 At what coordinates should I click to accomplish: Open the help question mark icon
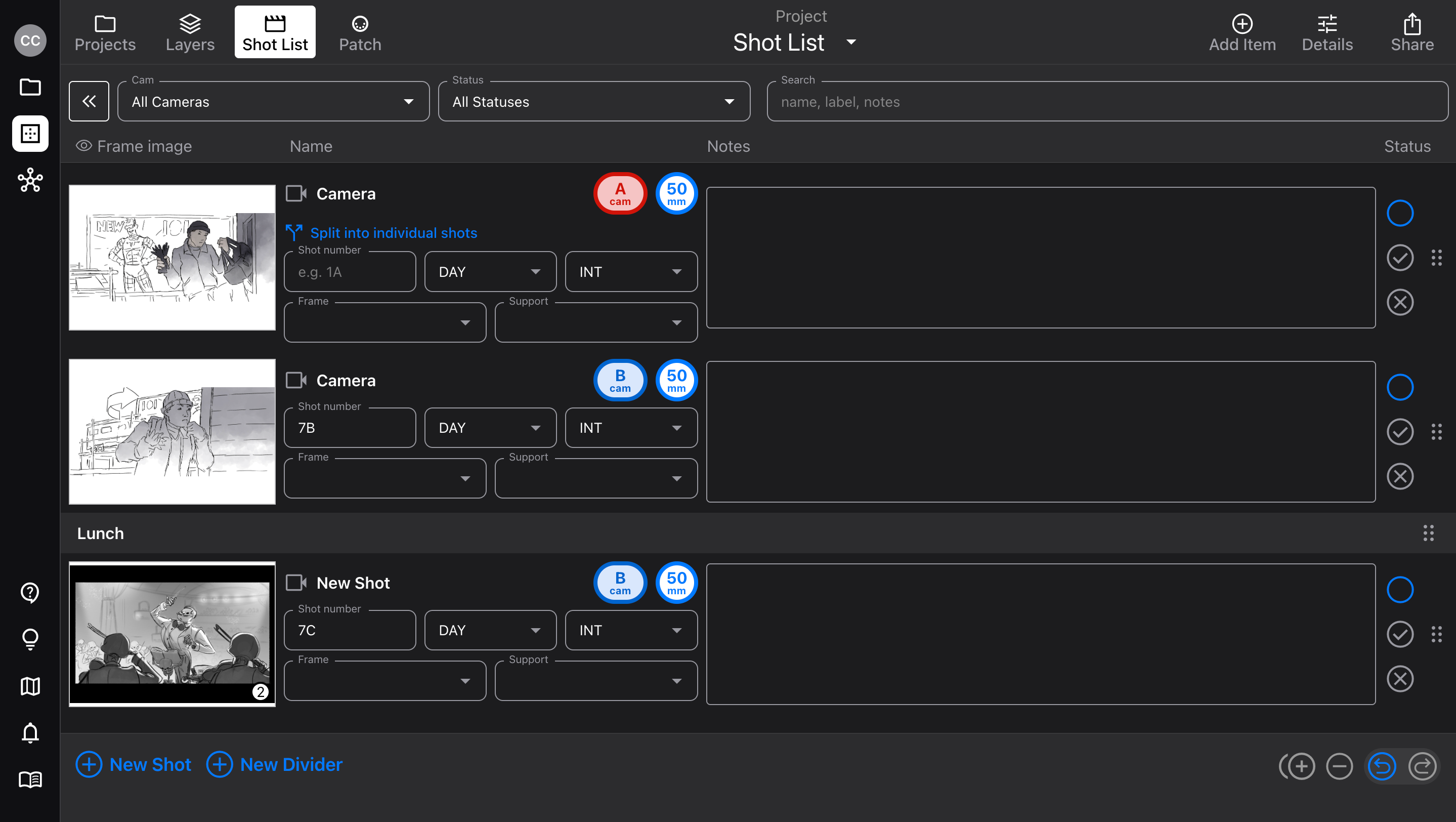pos(30,593)
